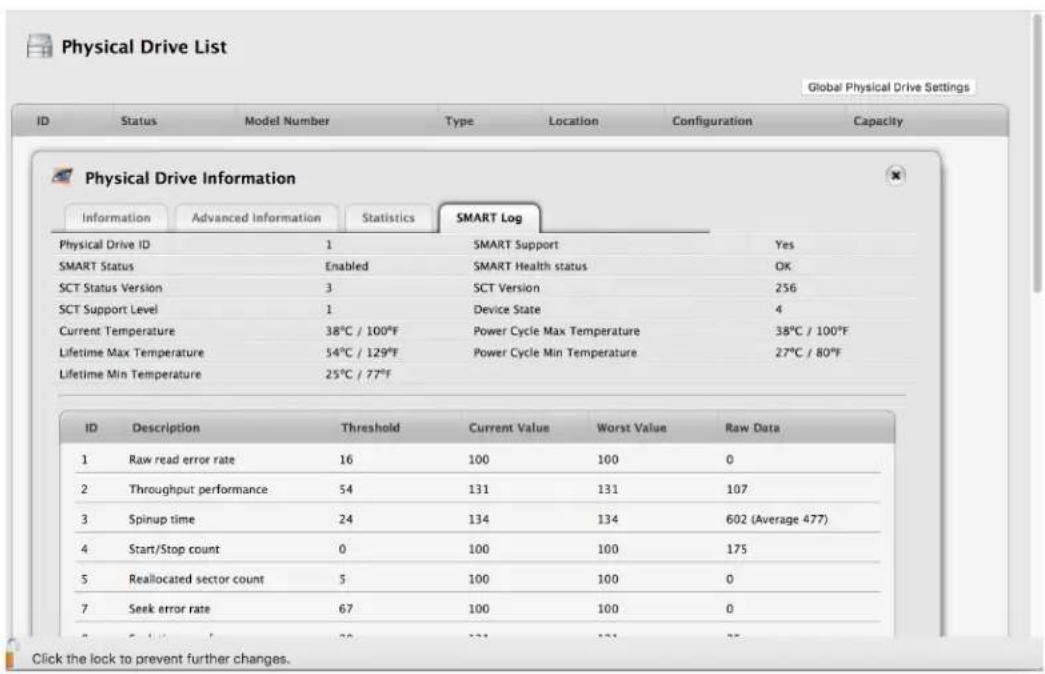Click the Lifetime Max Temperature value 54°C / 129°F
The image size is (1045, 674).
tap(362, 353)
